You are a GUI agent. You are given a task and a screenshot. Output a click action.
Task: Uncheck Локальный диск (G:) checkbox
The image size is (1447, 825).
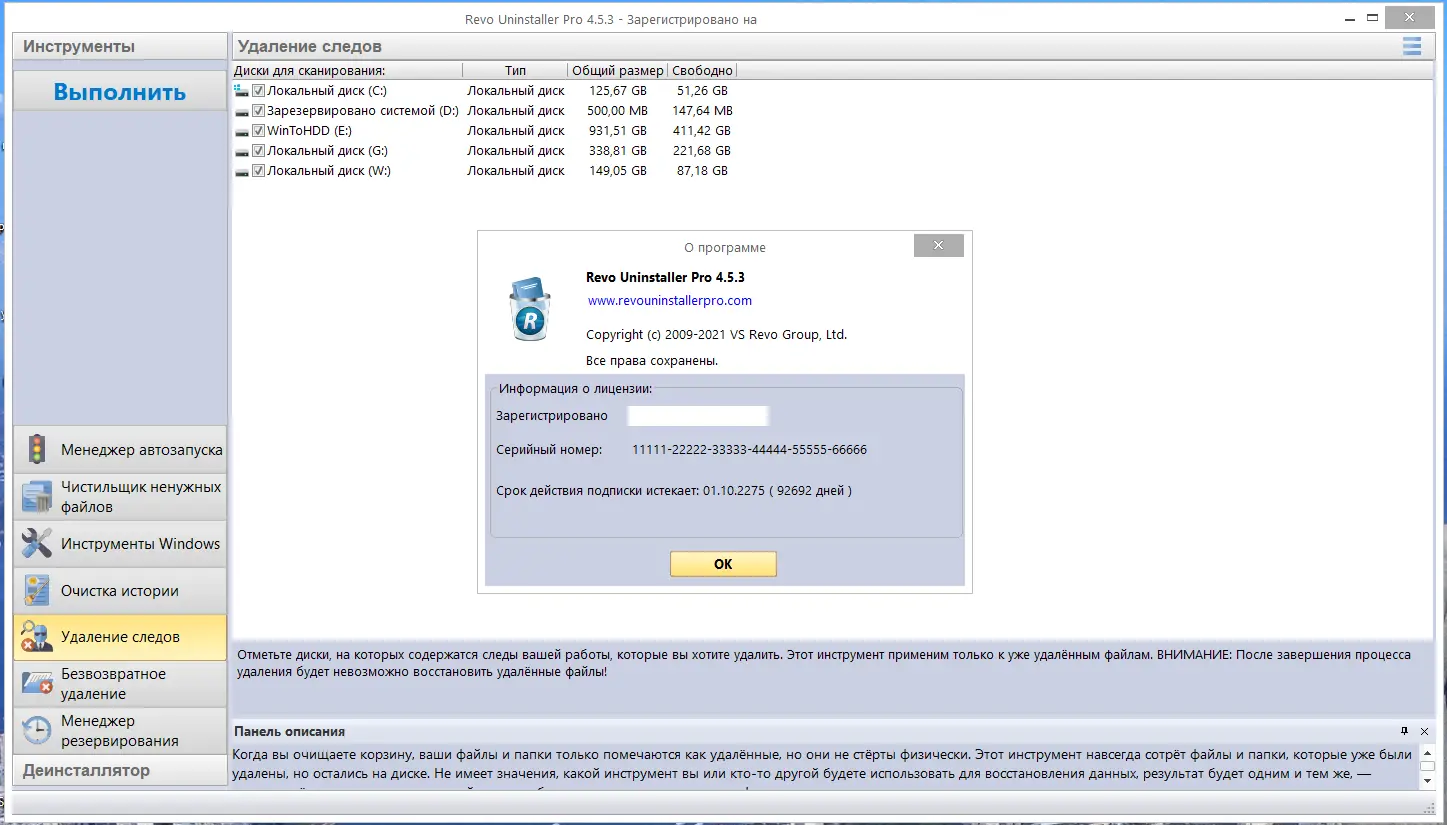(258, 151)
